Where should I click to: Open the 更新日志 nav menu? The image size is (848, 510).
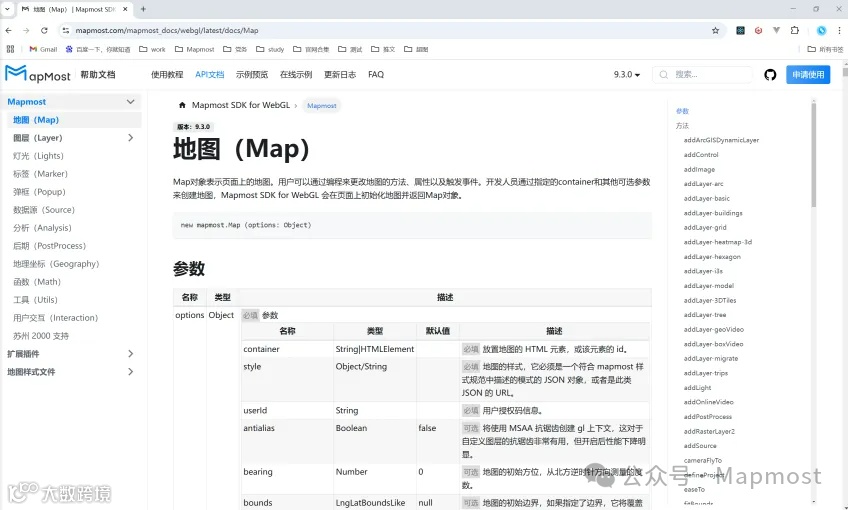pyautogui.click(x=340, y=75)
